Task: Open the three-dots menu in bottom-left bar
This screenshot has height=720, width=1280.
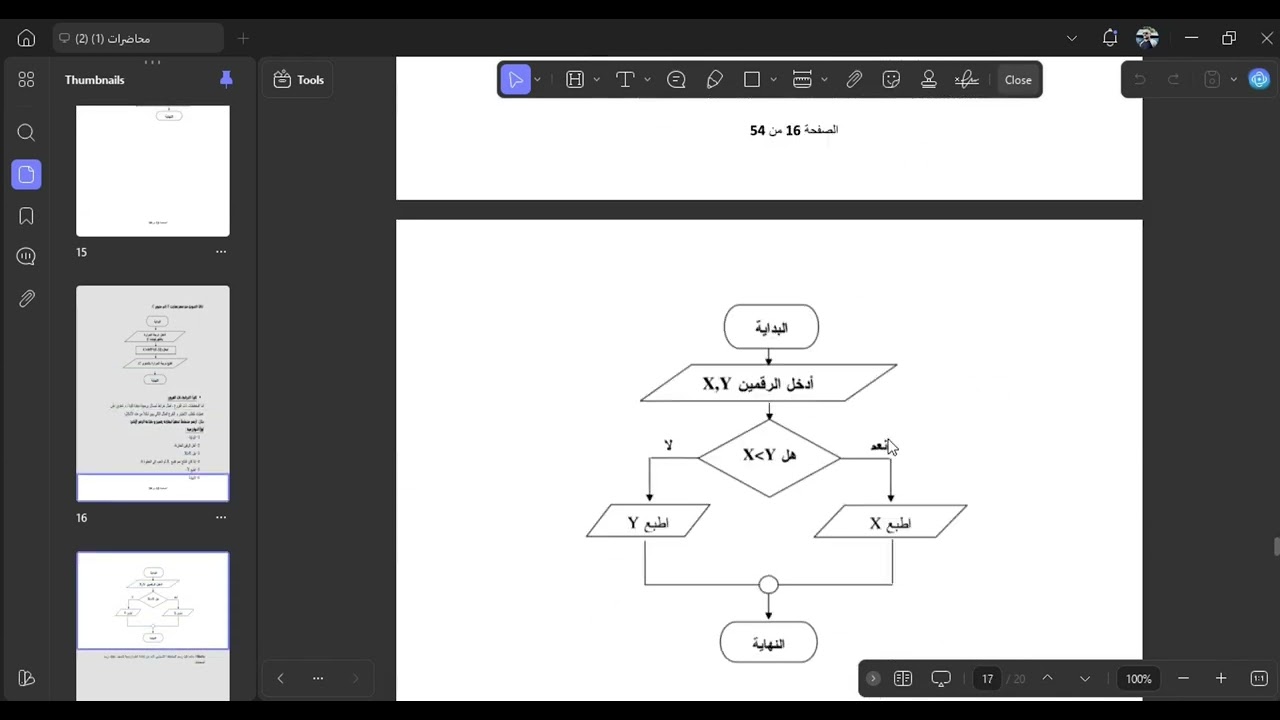Action: (x=318, y=678)
